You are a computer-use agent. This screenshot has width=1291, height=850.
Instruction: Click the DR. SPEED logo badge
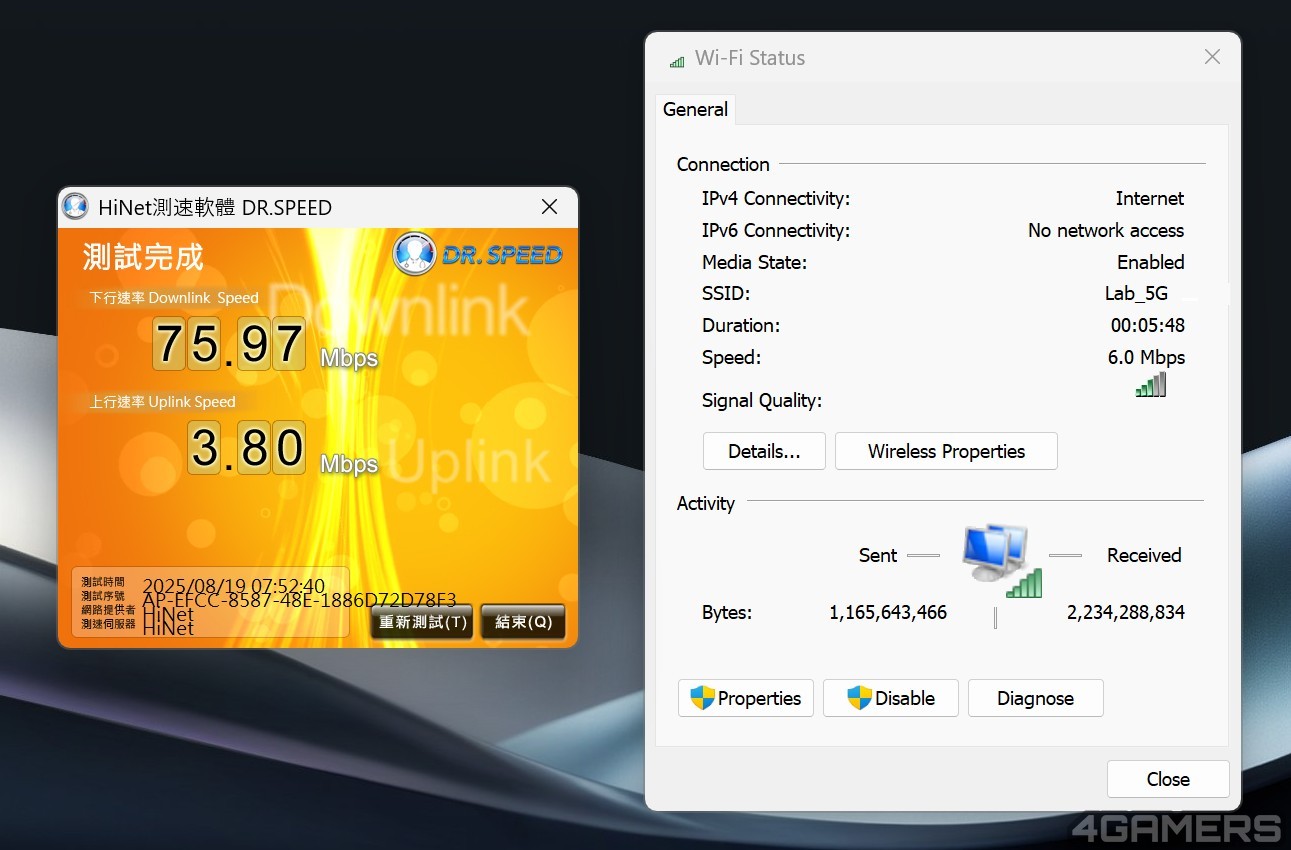coord(477,254)
